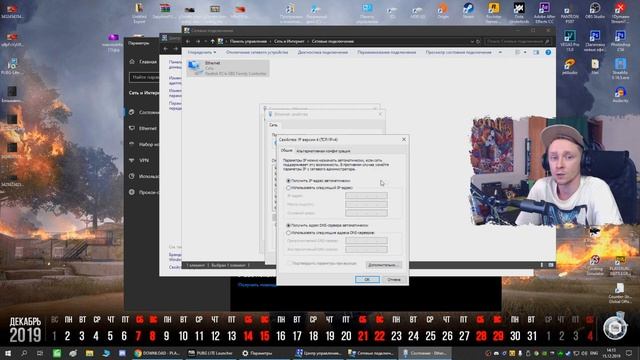640x360 pixels.
Task: Switch to Параметры taskbar button
Action: tap(264, 353)
